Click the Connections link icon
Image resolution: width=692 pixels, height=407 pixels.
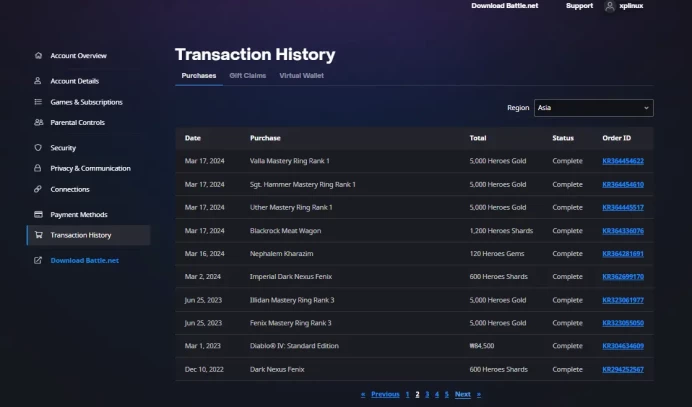click(x=38, y=189)
